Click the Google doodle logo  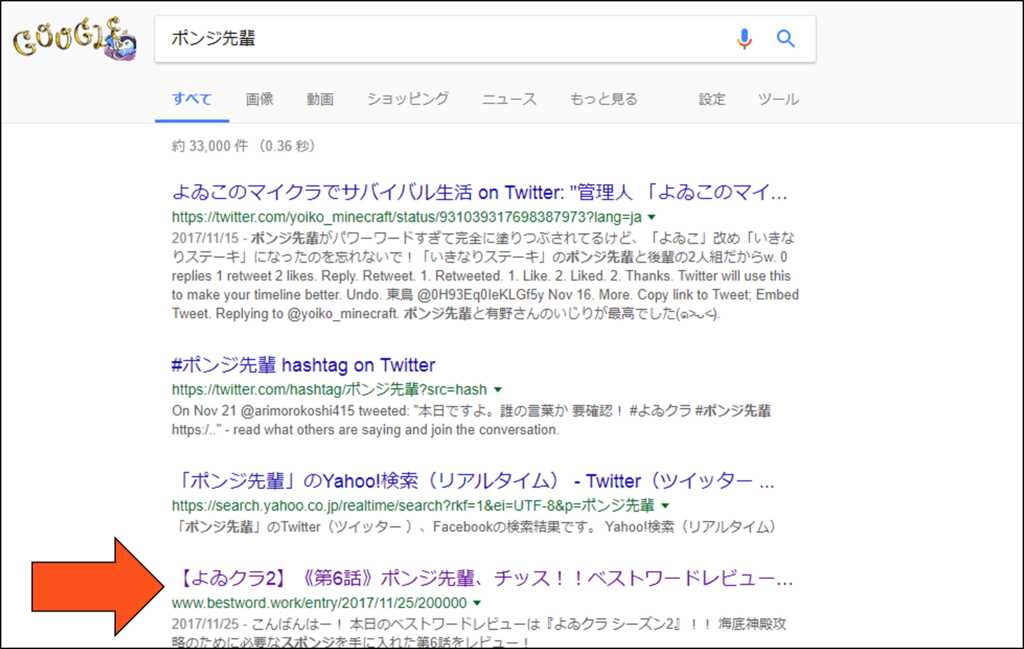pyautogui.click(x=75, y=39)
